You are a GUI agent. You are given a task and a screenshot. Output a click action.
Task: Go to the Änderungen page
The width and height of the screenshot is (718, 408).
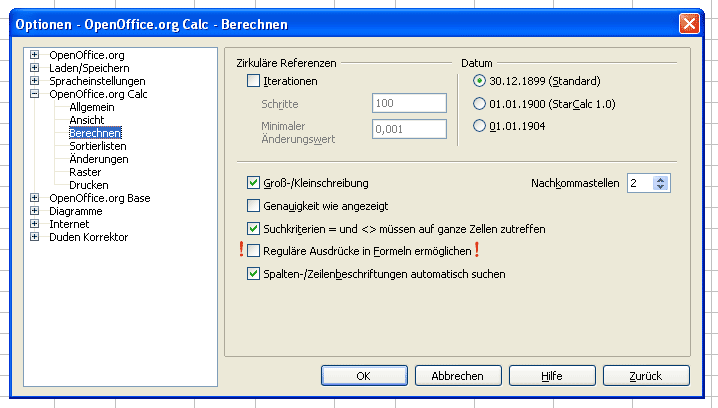[x=98, y=159]
